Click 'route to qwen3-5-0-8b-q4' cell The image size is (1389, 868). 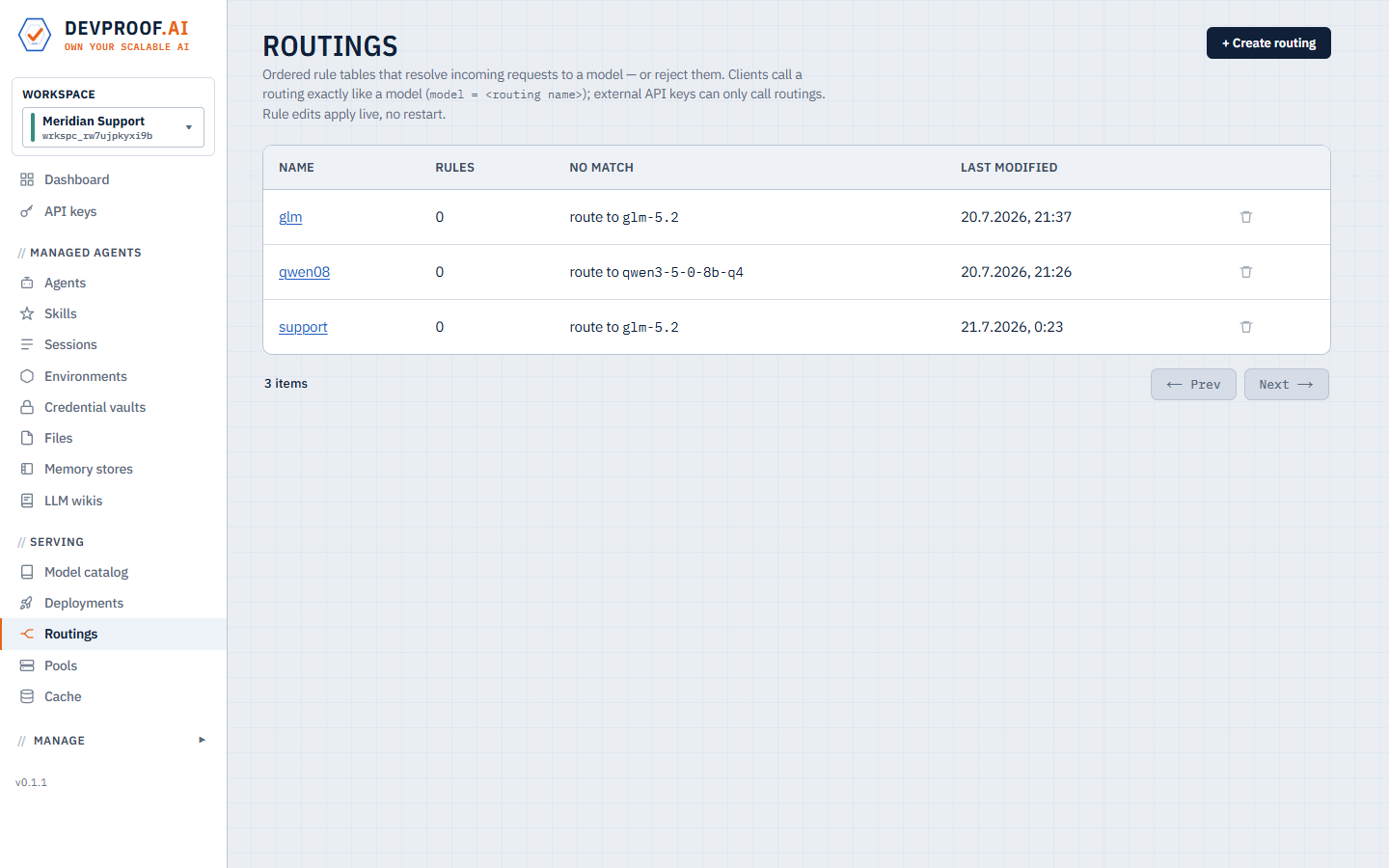[x=656, y=272]
